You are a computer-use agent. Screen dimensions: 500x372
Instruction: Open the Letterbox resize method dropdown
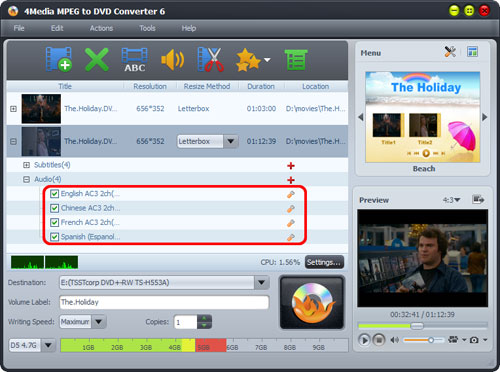230,141
